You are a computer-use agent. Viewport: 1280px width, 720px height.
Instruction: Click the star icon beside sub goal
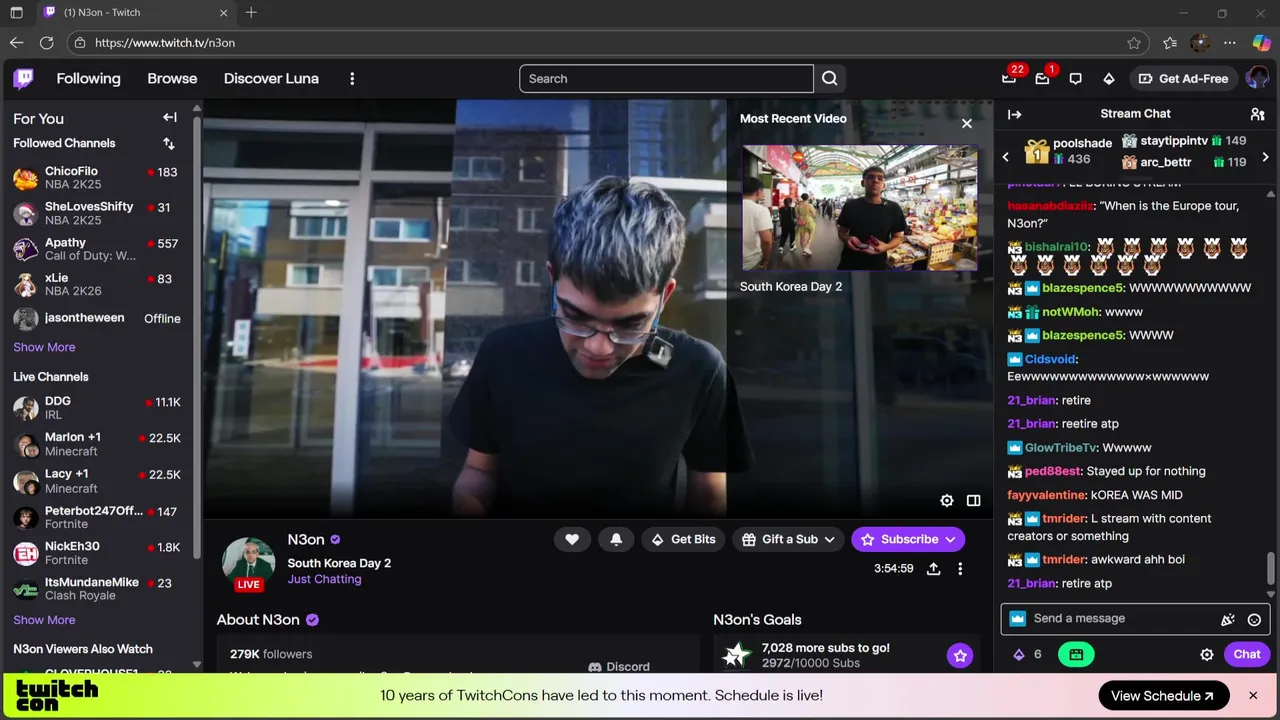click(960, 656)
